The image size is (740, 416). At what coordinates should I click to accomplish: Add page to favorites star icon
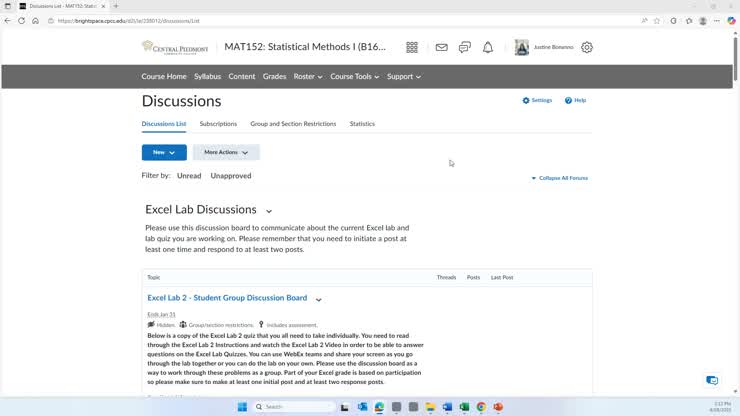click(657, 21)
